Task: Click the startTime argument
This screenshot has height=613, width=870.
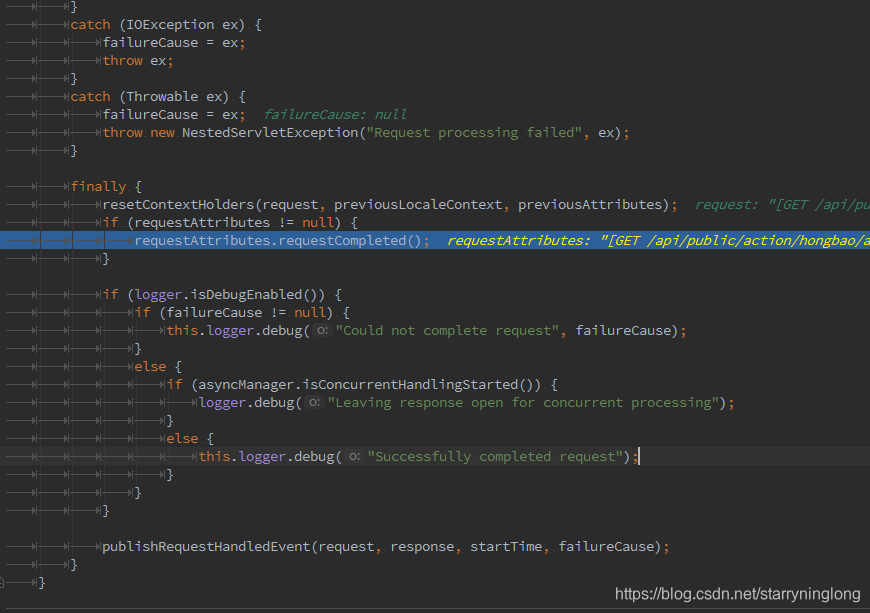Action: pos(506,547)
